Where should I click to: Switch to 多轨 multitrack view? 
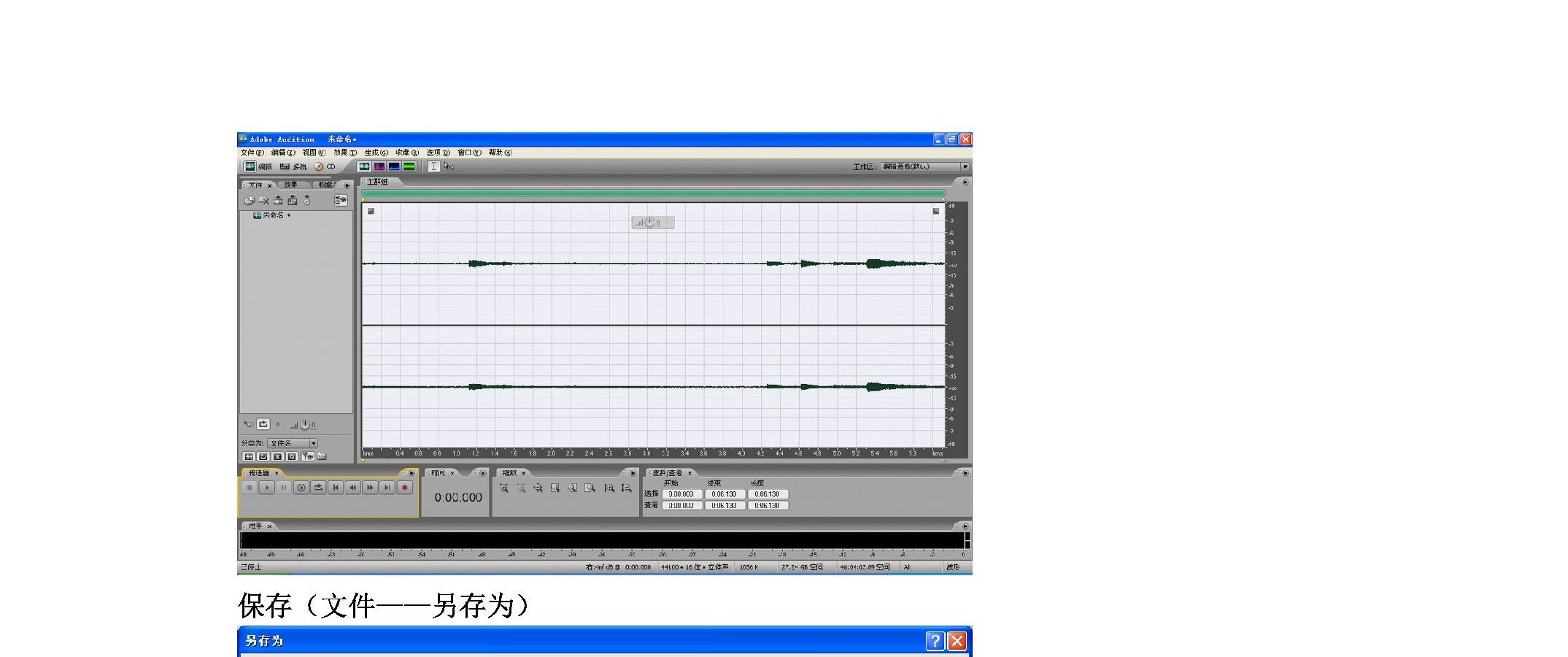[x=293, y=166]
